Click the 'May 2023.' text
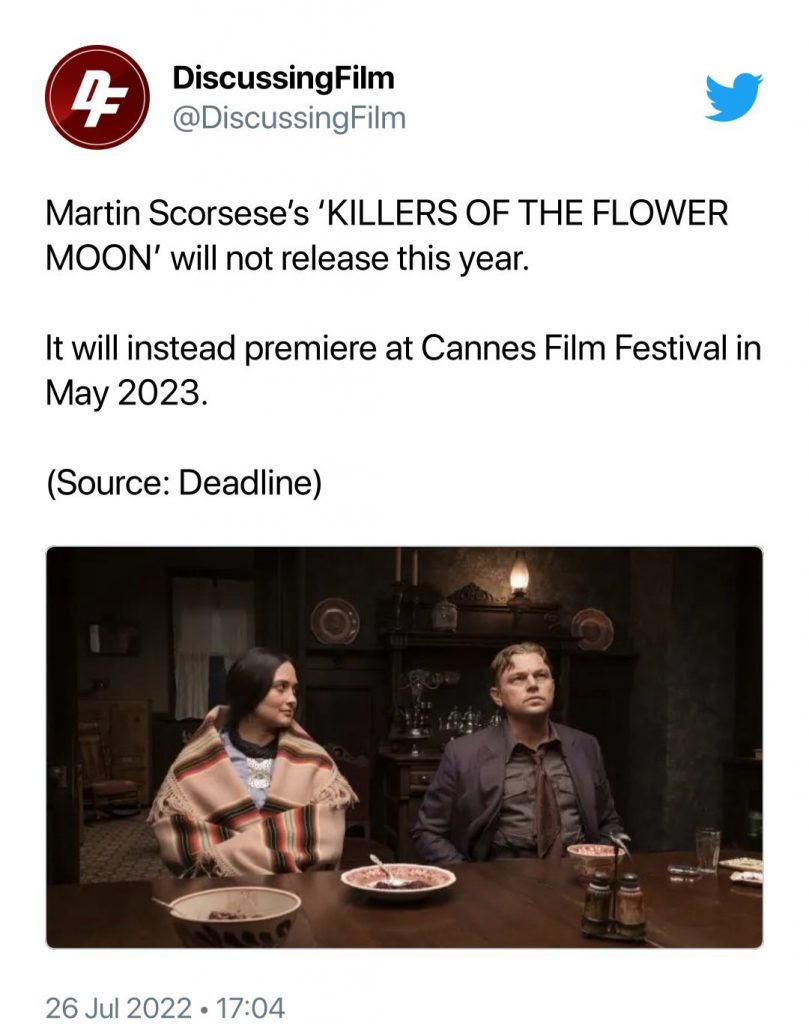Image resolution: width=809 pixels, height=1024 pixels. 127,393
